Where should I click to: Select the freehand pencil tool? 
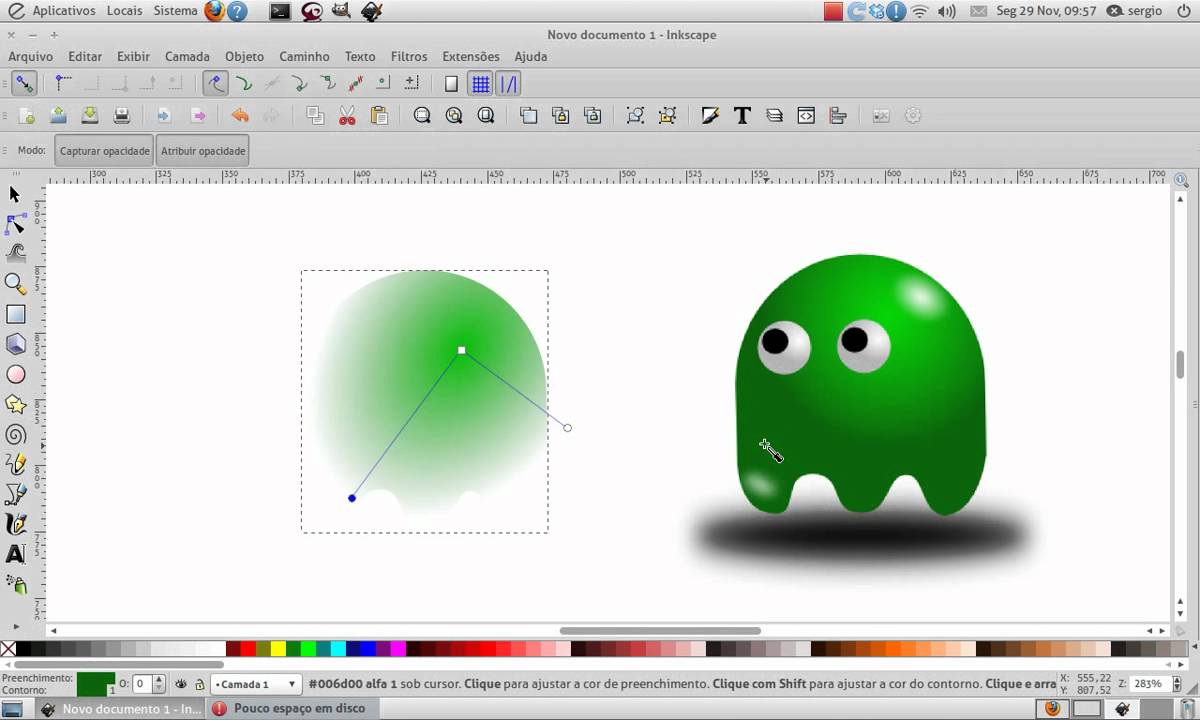(x=15, y=464)
